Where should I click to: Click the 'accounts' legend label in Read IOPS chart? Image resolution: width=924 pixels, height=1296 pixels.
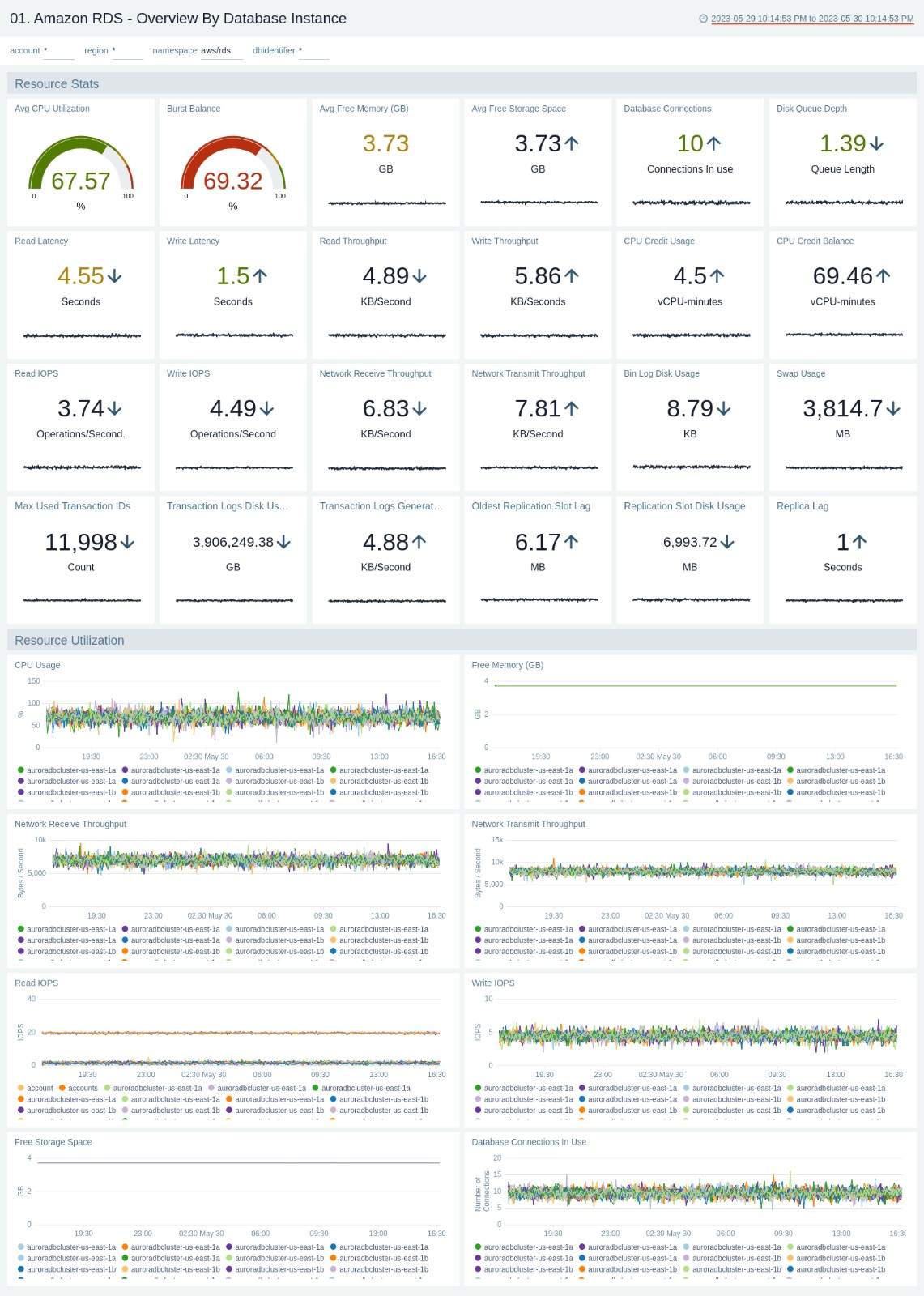(83, 1088)
